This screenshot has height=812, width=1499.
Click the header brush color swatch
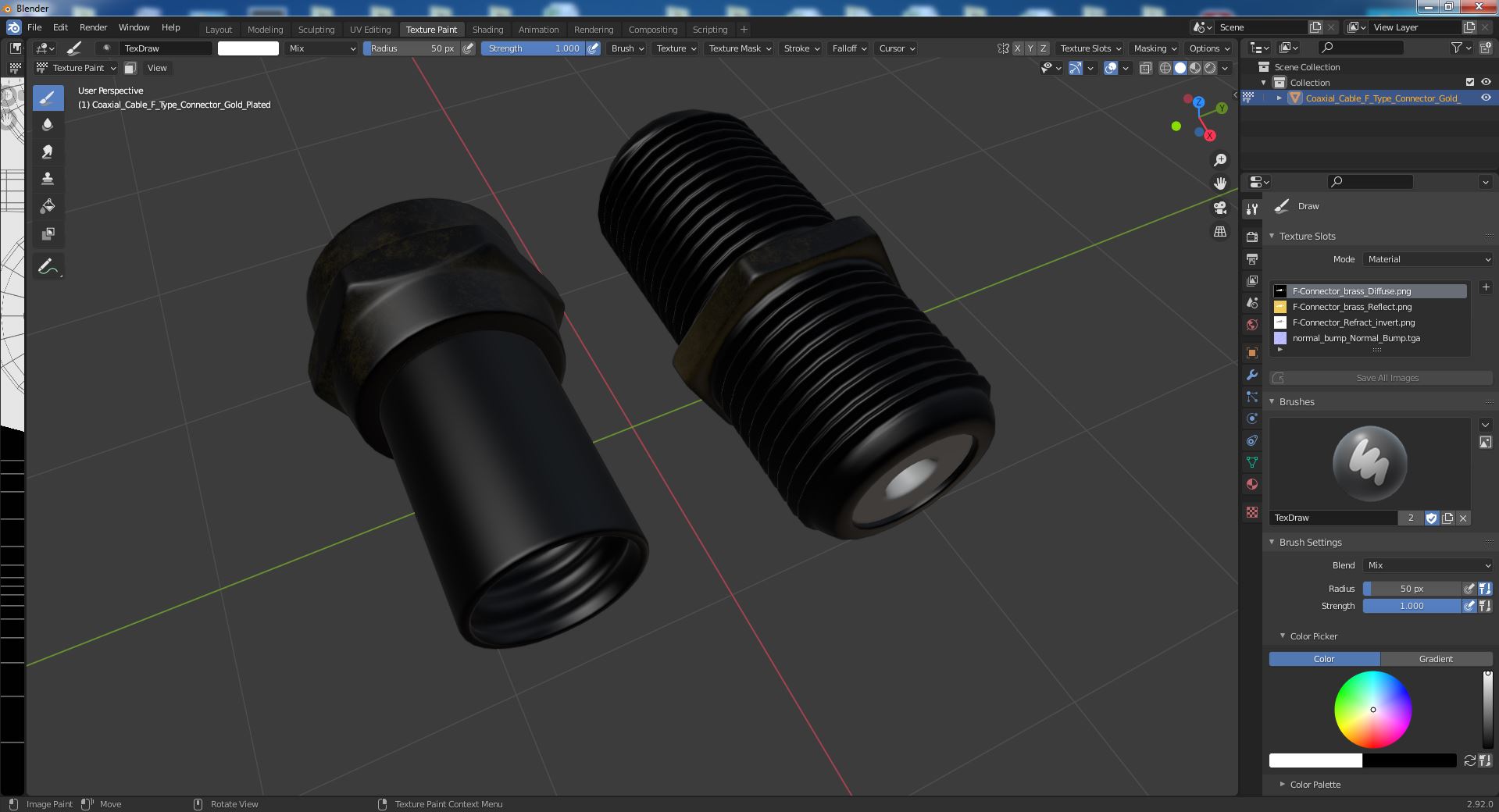click(x=248, y=48)
